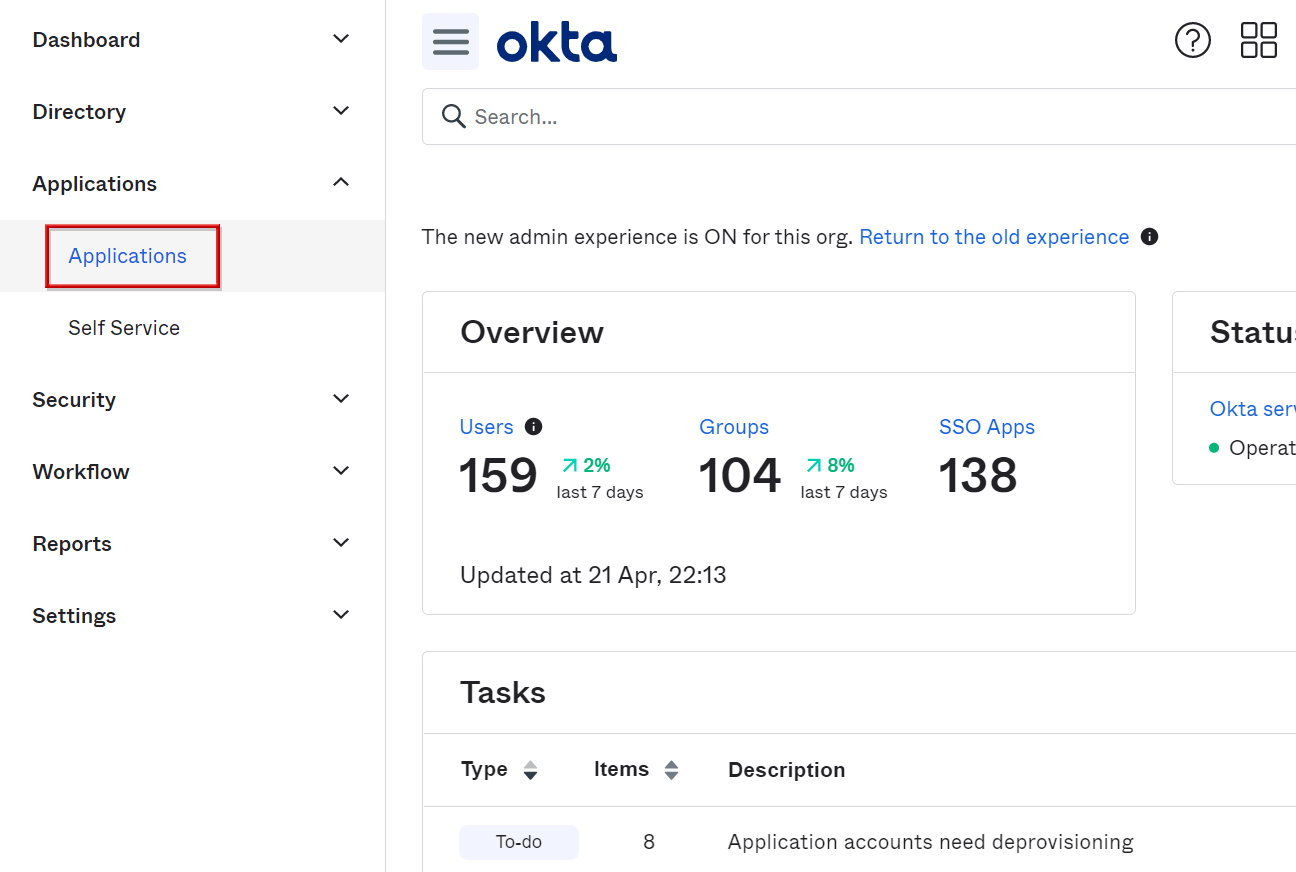Click the Okta logo

(x=557, y=44)
